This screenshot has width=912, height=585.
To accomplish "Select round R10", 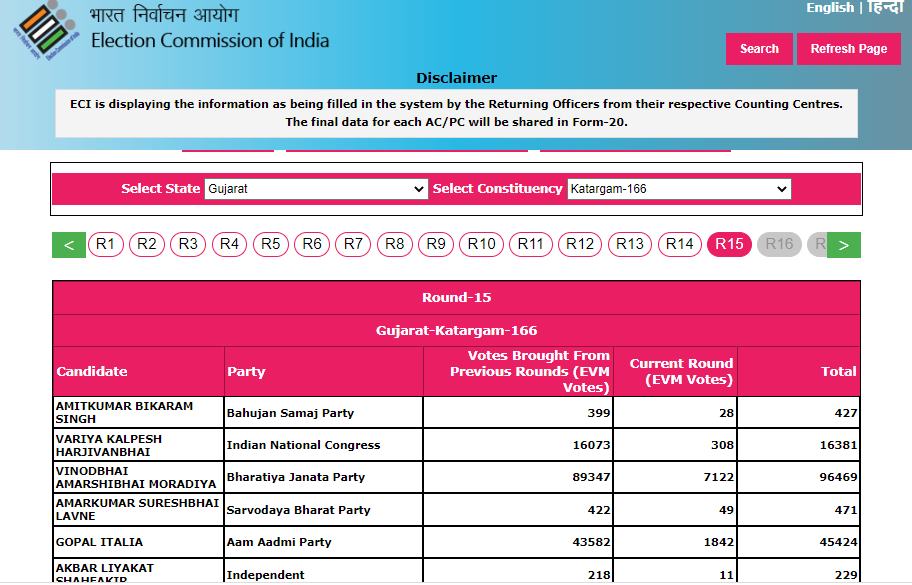I will click(x=482, y=244).
